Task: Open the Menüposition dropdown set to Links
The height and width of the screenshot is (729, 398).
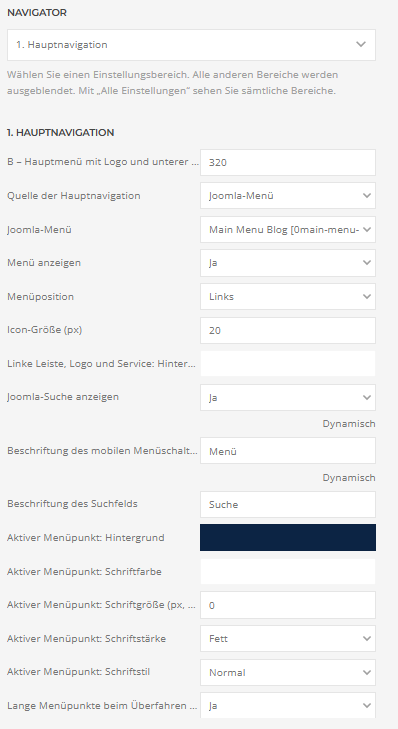Action: point(288,297)
